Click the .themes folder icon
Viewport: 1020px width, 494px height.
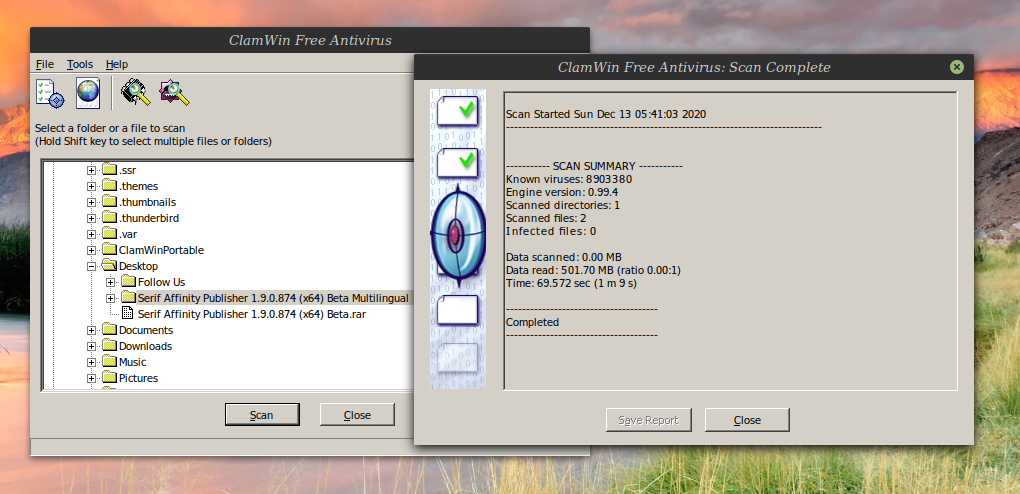pyautogui.click(x=109, y=186)
